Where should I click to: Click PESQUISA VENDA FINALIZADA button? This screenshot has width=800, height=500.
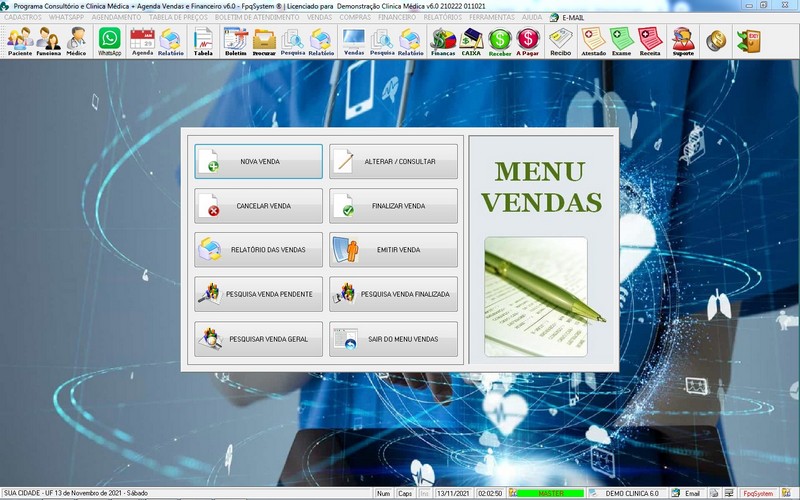pos(393,294)
